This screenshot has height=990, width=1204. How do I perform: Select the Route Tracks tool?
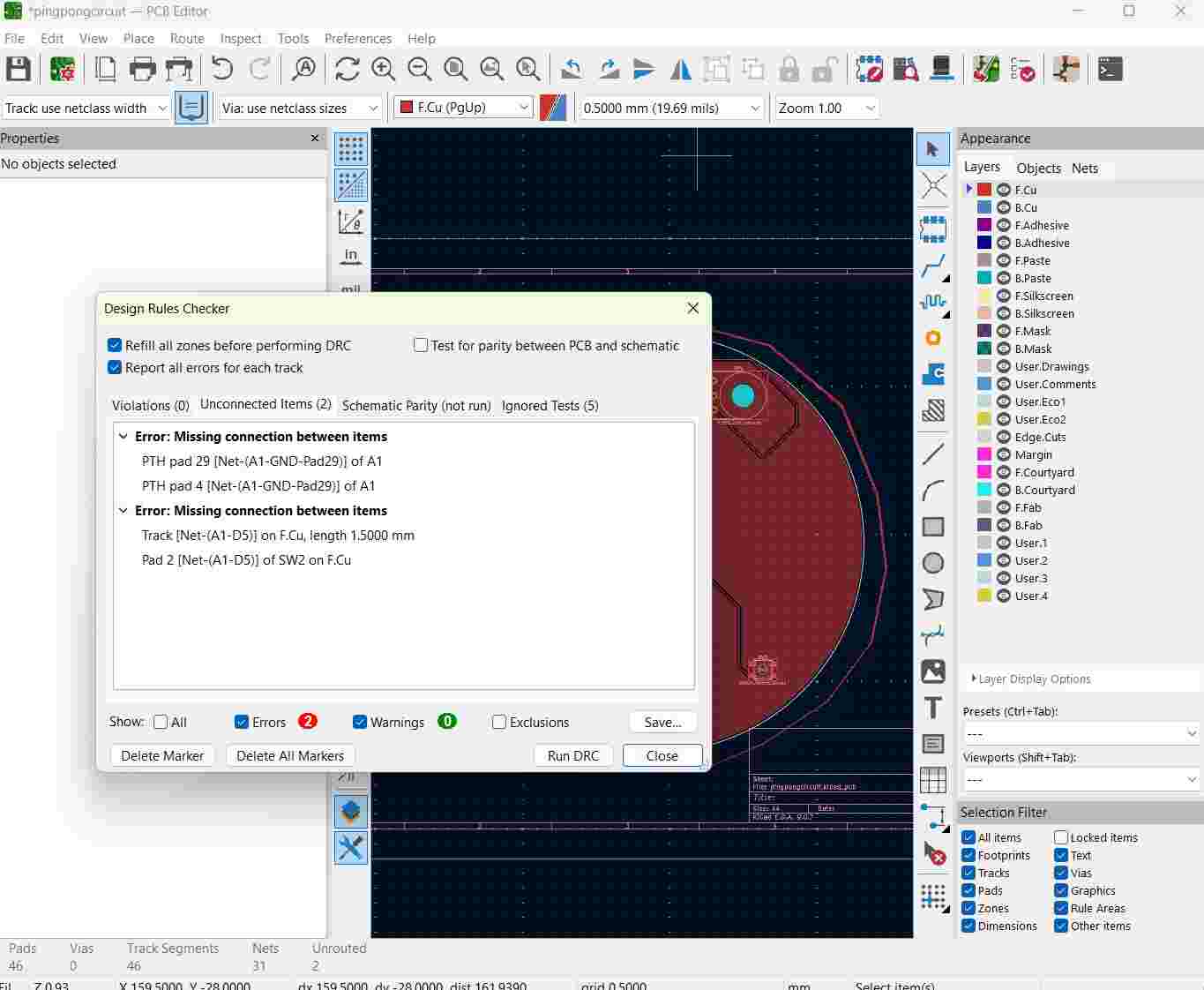tap(932, 266)
